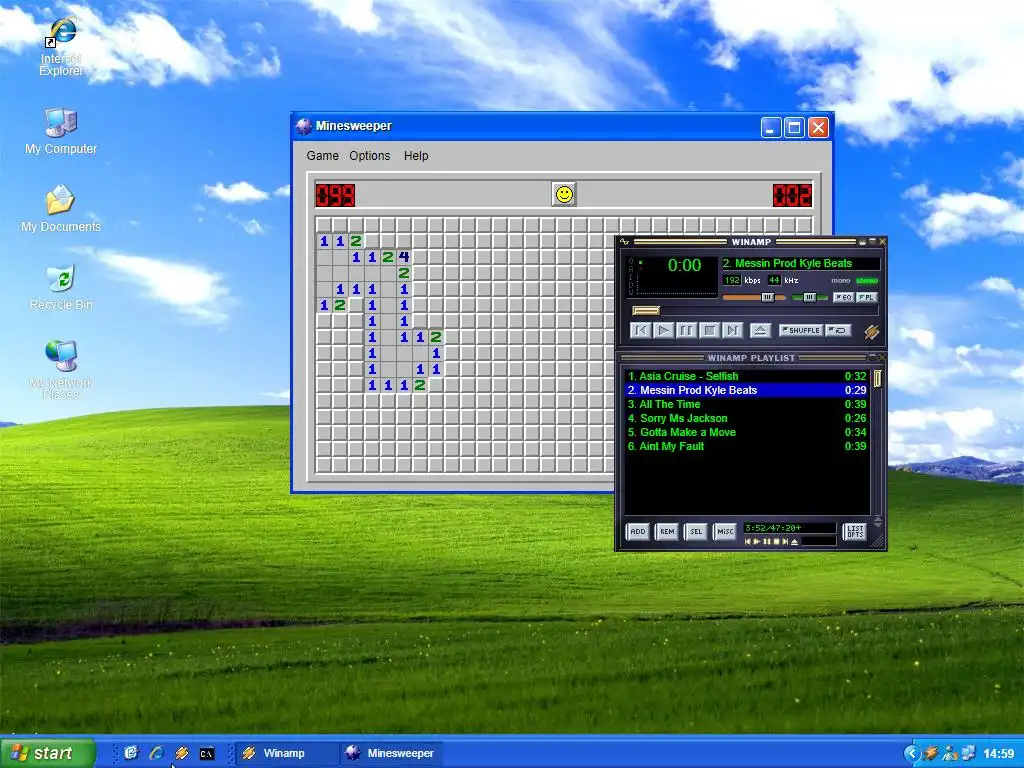
Task: Click the Minesweeper title bar icon
Action: click(x=303, y=126)
